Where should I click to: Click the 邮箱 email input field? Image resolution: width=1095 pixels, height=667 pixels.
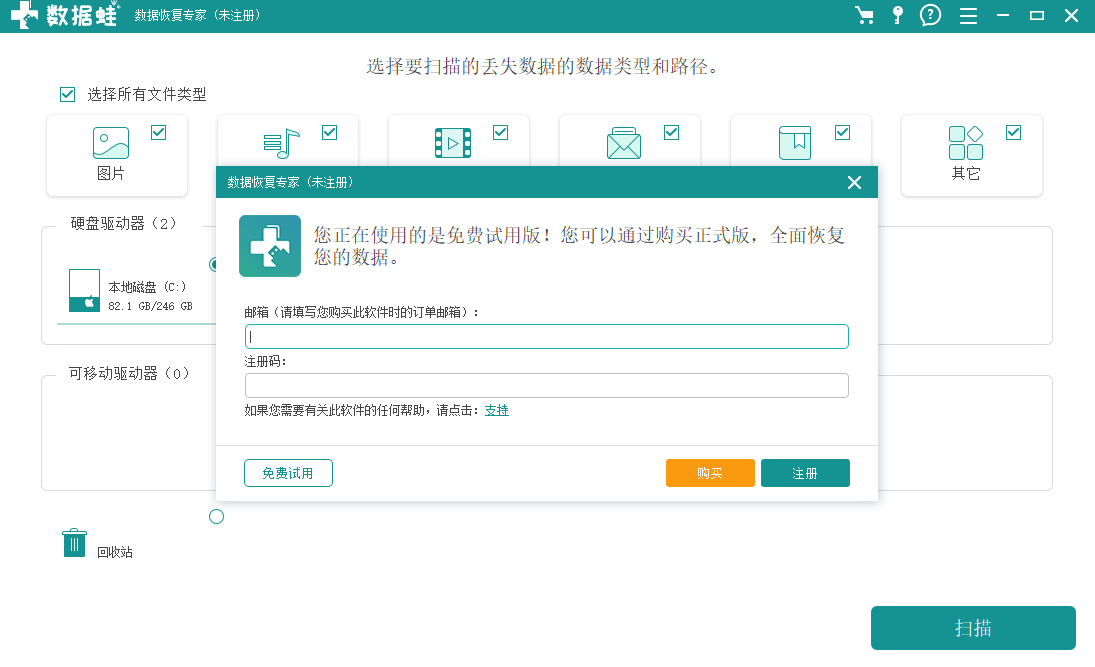[x=546, y=336]
